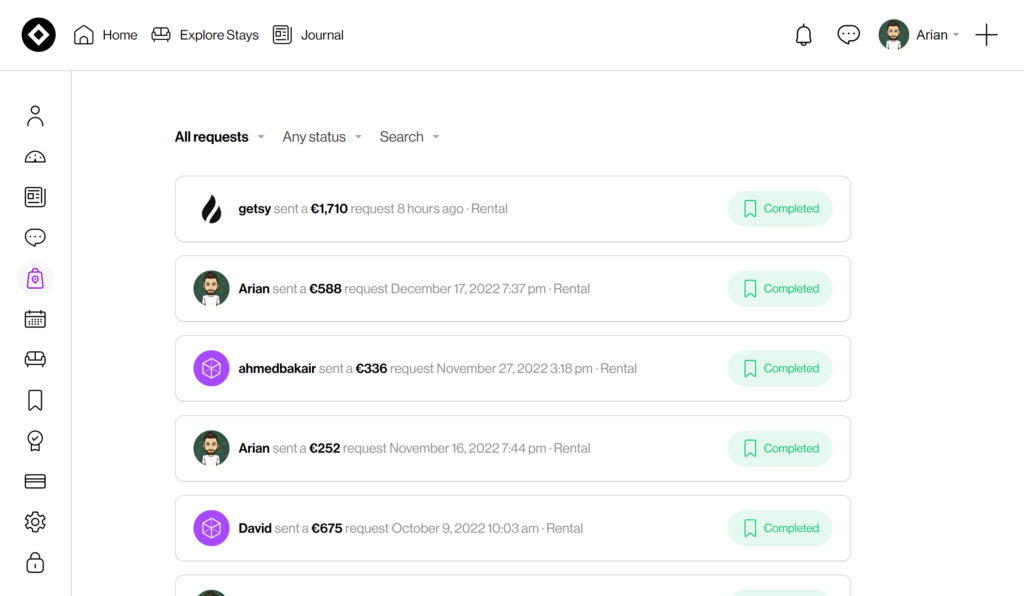The width and height of the screenshot is (1024, 596).
Task: Open the Arian user account menu
Action: click(x=919, y=35)
